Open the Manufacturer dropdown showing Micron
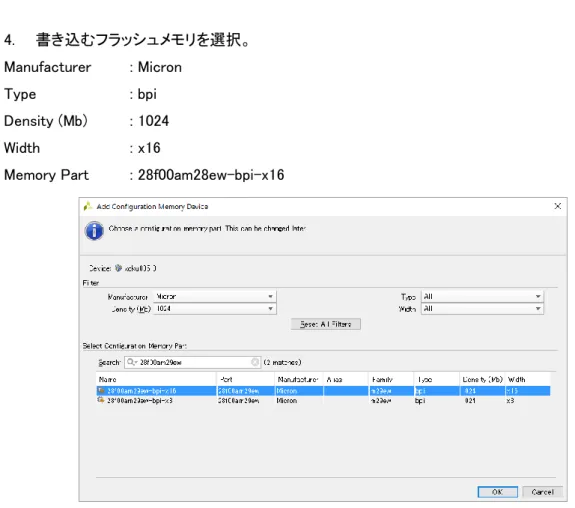The width and height of the screenshot is (575, 508). (x=215, y=296)
